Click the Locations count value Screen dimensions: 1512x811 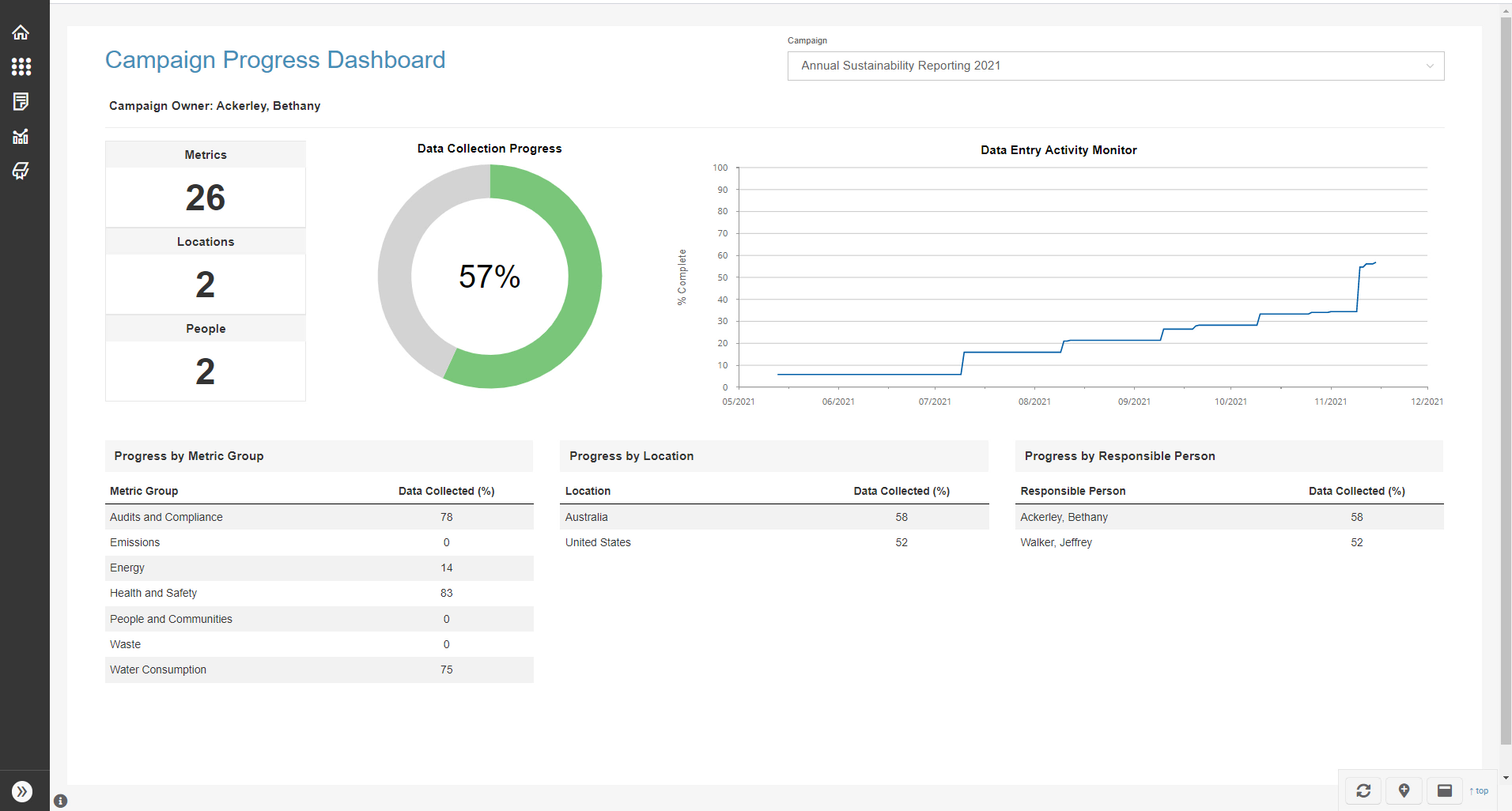coord(206,285)
